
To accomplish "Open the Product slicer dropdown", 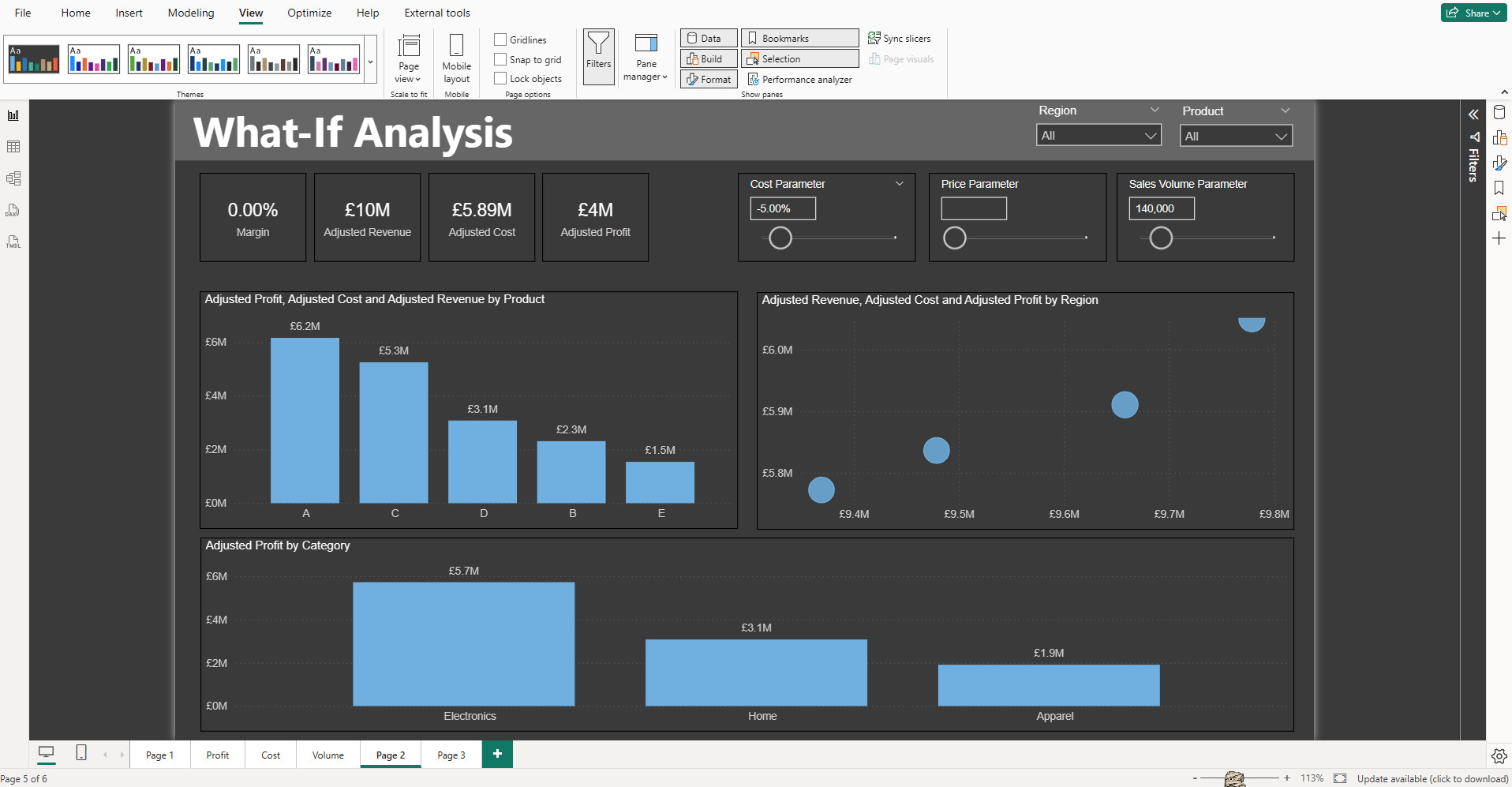I will [x=1282, y=135].
